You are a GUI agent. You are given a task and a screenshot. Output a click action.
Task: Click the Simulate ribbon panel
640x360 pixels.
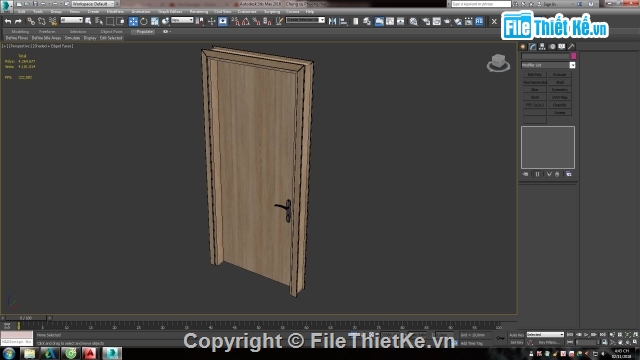tap(72, 38)
